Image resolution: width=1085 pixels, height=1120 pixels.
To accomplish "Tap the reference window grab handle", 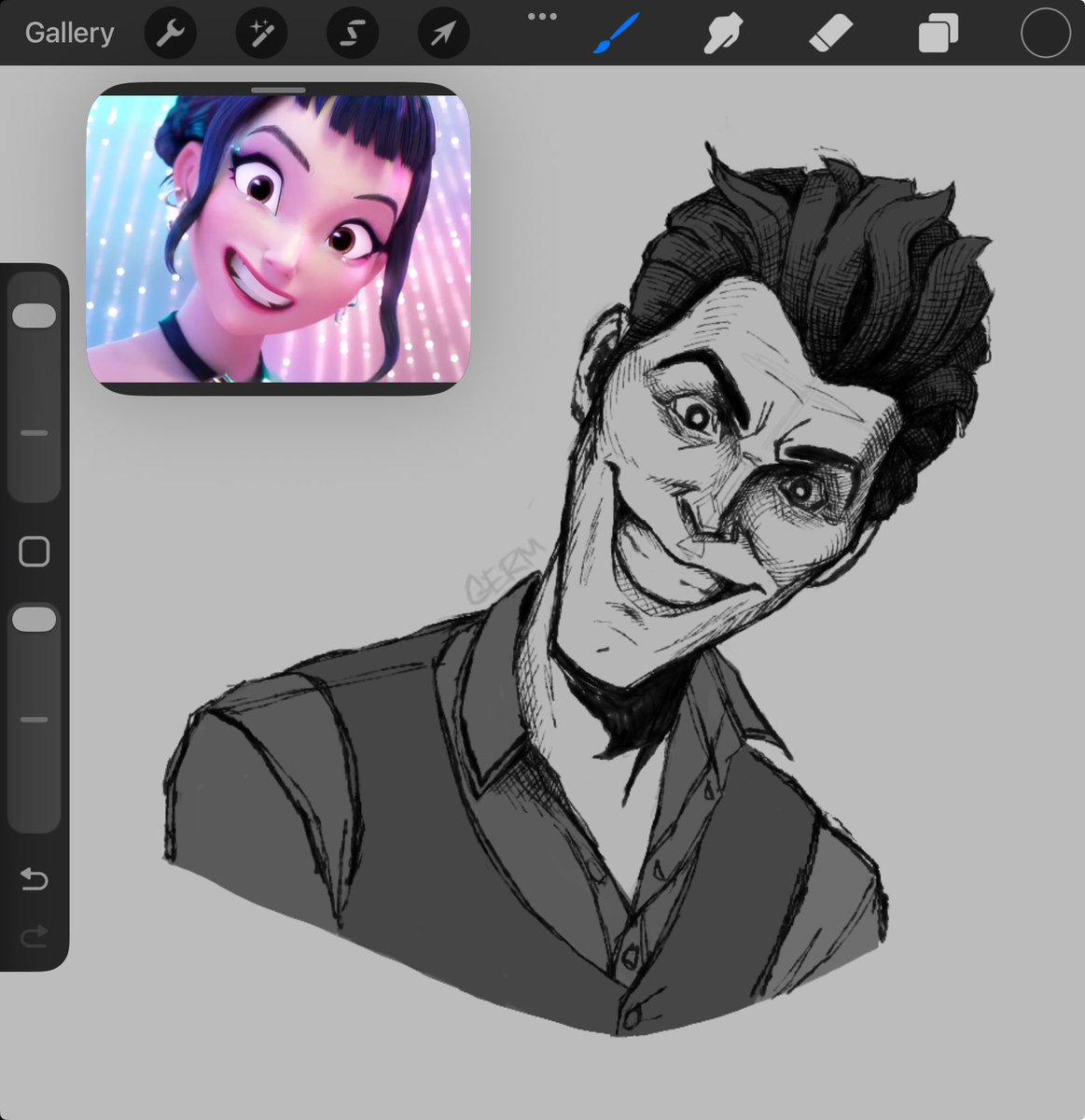I will tap(278, 91).
